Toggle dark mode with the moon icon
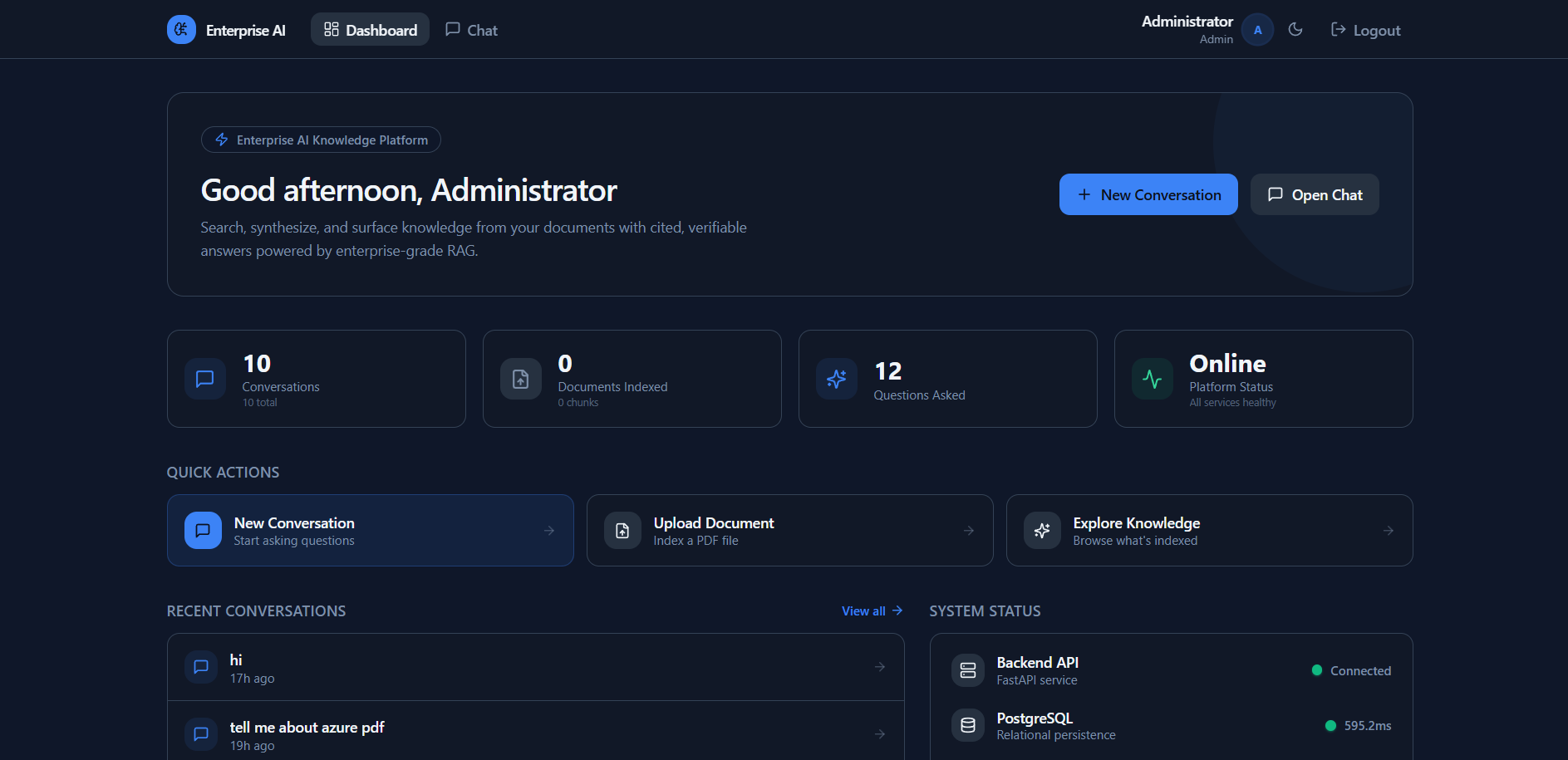This screenshot has width=1568, height=760. (x=1295, y=30)
